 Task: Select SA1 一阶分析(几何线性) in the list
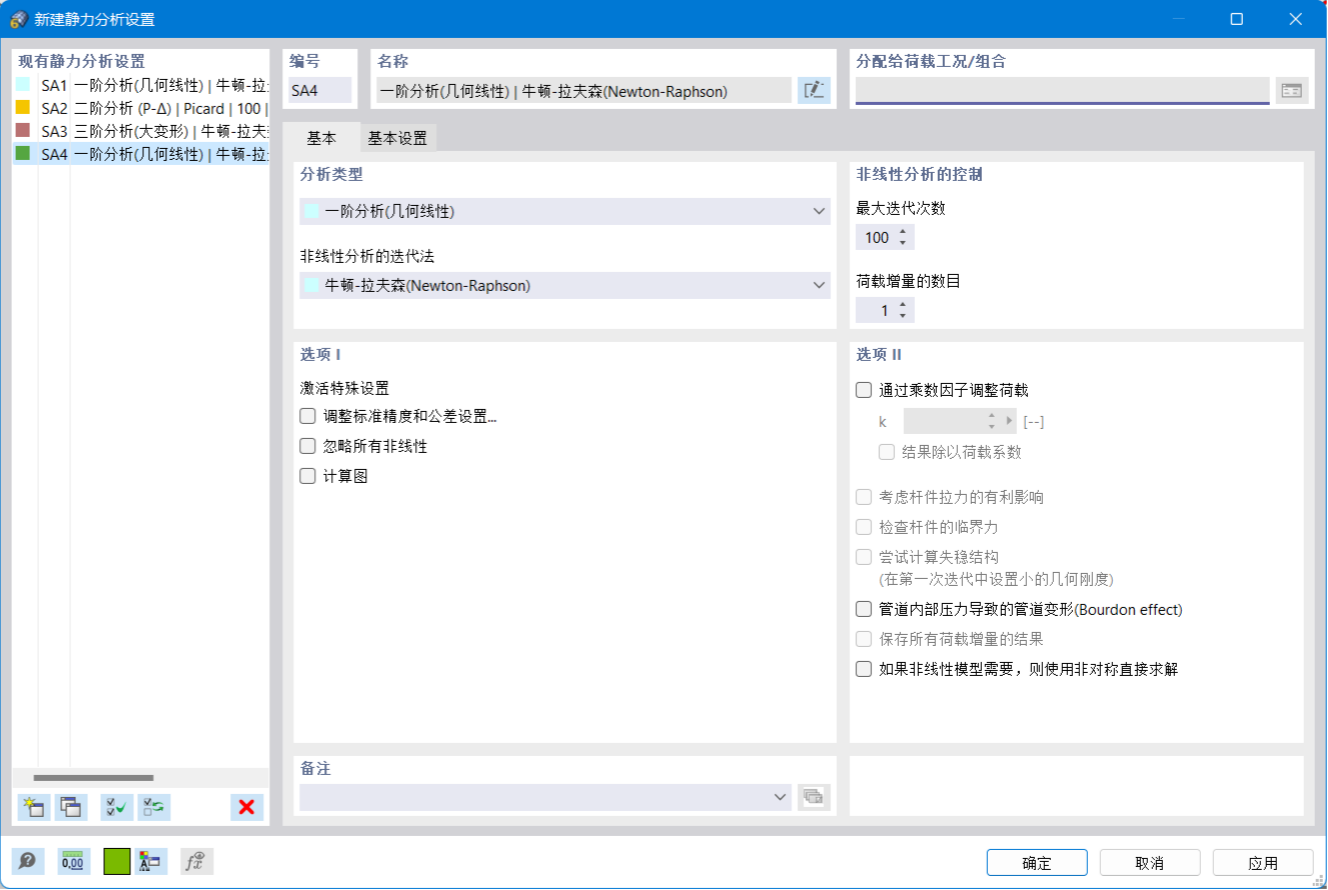coord(141,86)
